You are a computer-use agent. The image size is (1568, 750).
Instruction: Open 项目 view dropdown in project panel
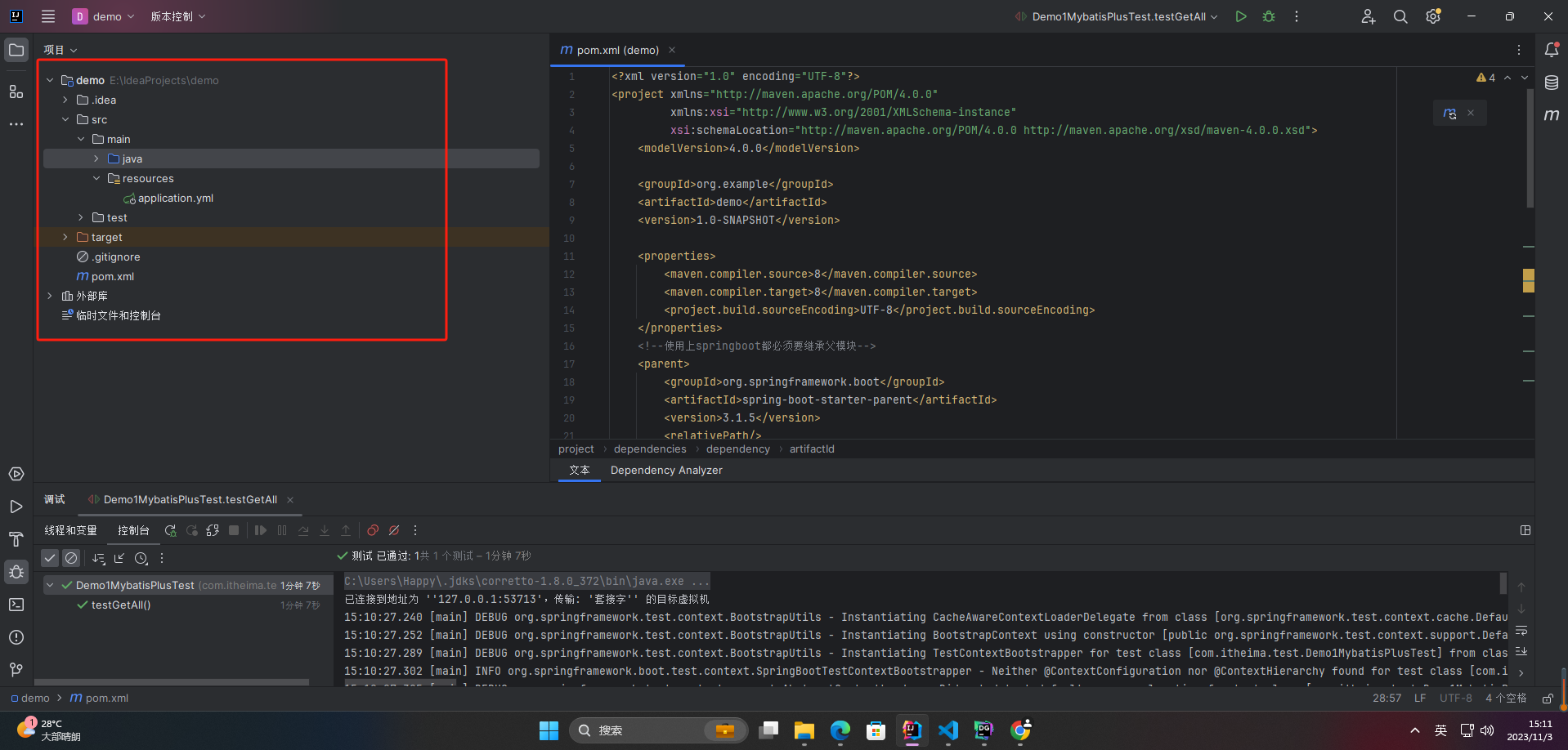pos(60,50)
